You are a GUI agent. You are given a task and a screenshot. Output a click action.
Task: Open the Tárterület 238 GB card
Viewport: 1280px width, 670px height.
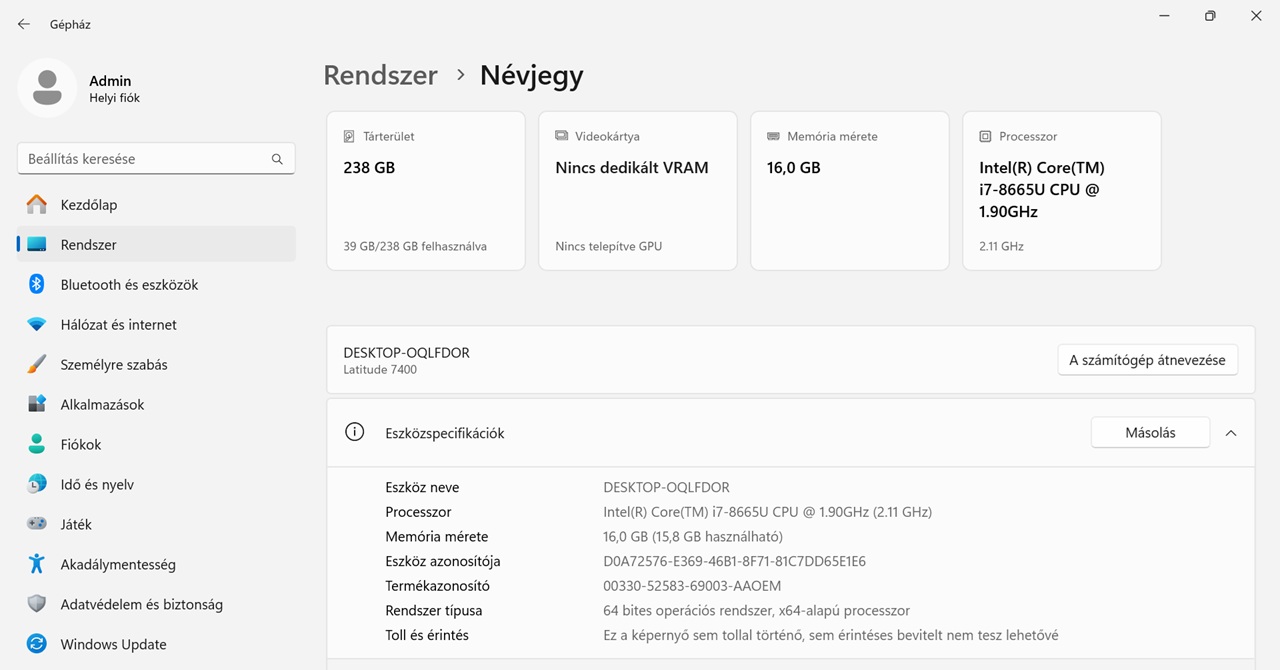point(426,191)
